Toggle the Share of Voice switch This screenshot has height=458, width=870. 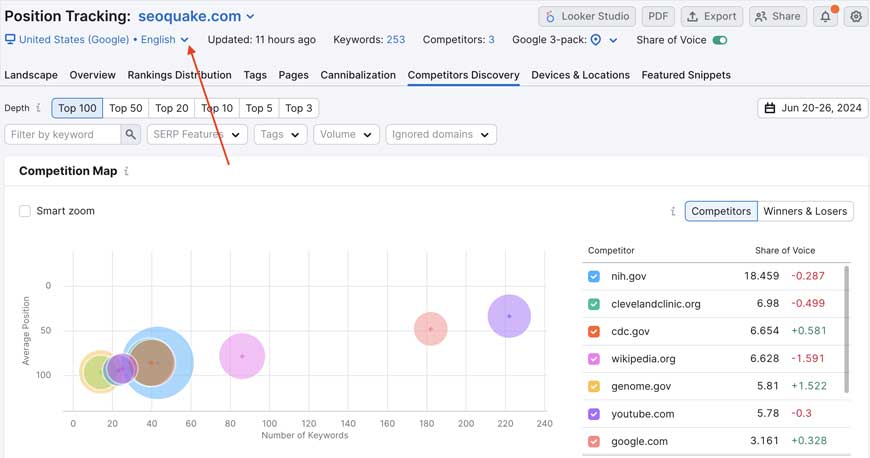pos(720,40)
